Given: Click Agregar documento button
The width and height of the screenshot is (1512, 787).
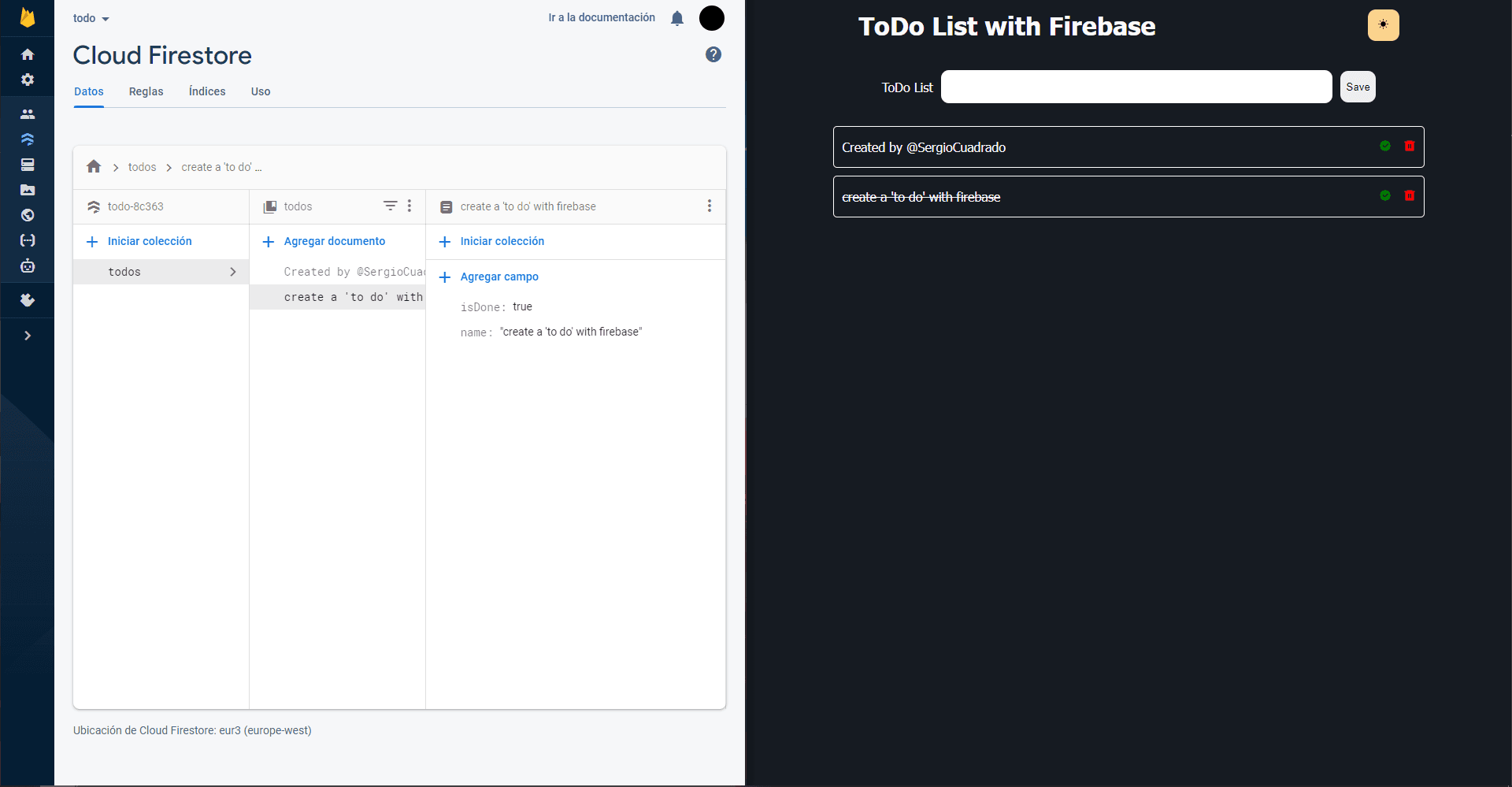Looking at the screenshot, I should coord(335,241).
